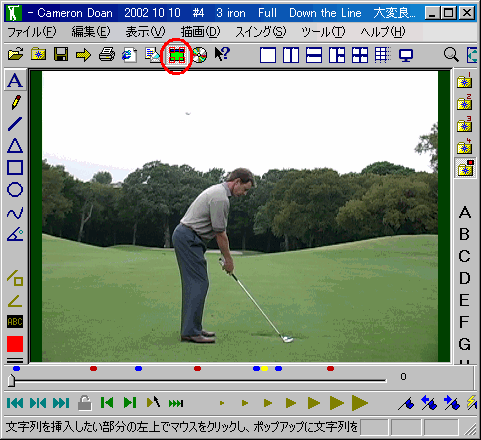Step back one frame (green)
This screenshot has height=440, width=481.
click(x=107, y=403)
